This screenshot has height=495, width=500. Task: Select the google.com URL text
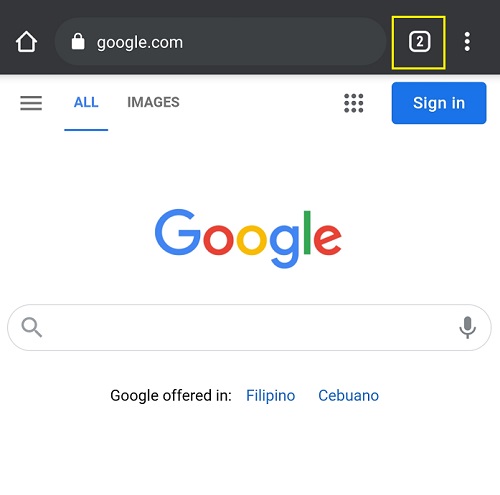point(140,43)
